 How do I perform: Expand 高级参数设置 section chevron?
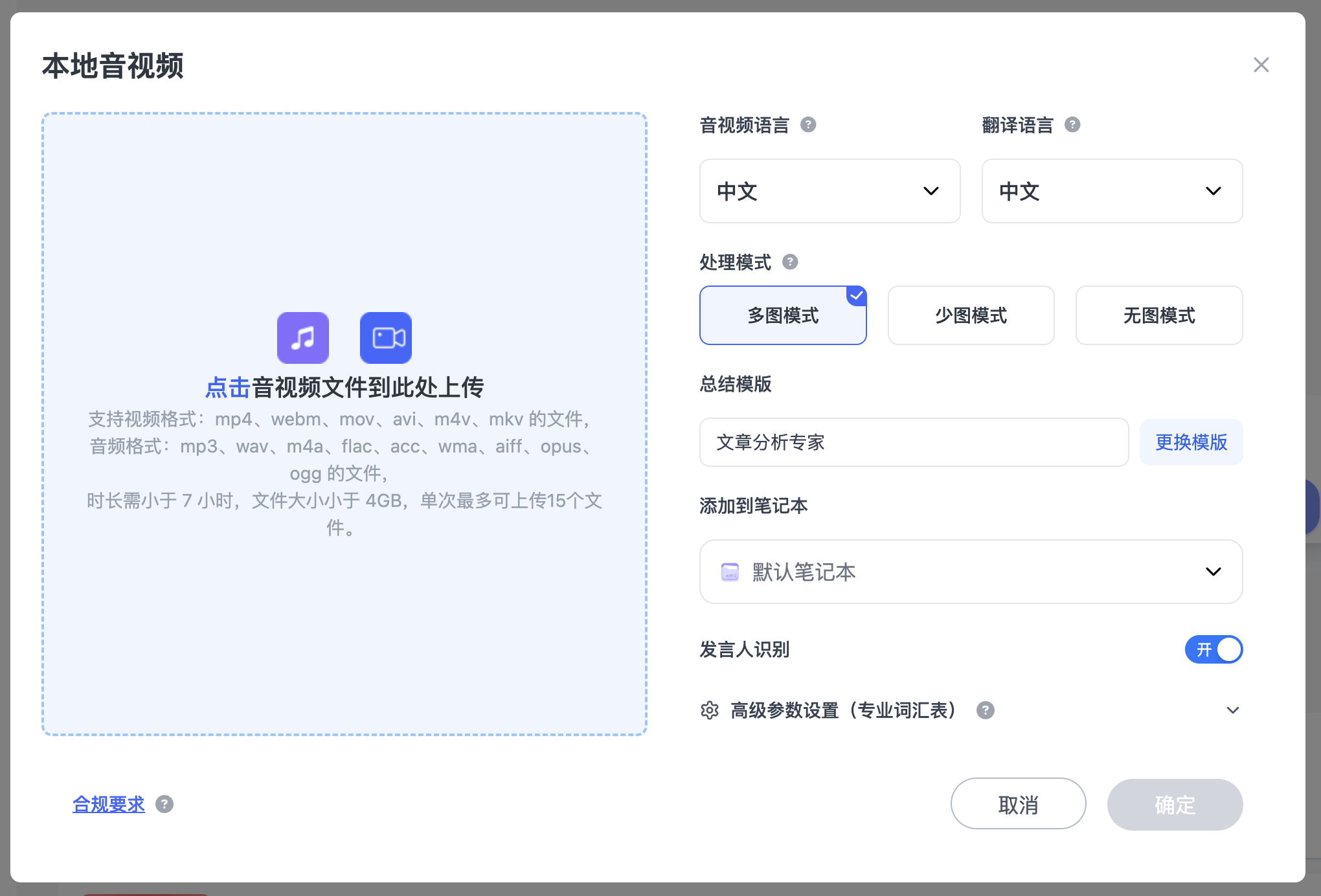pyautogui.click(x=1233, y=710)
